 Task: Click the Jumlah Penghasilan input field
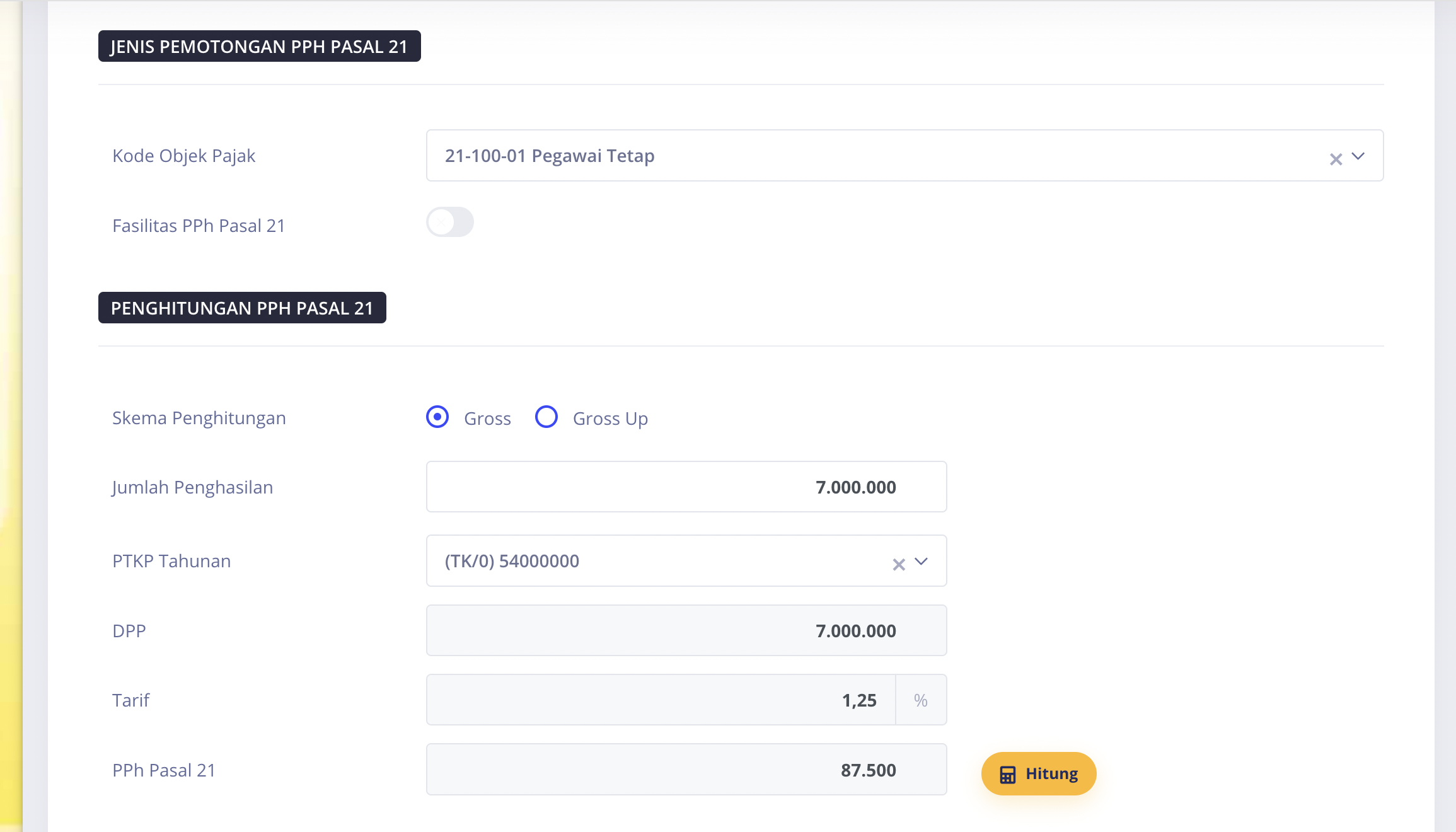click(x=686, y=487)
